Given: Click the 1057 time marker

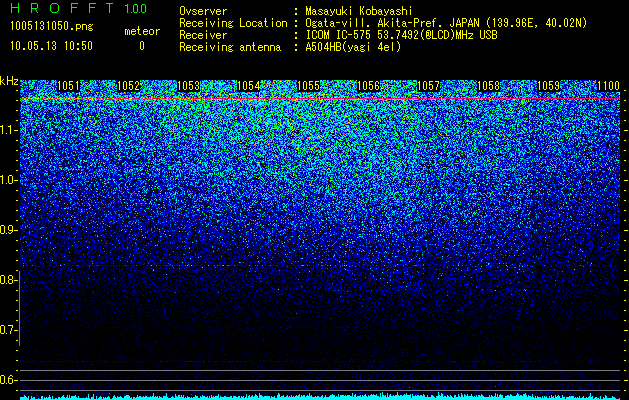Looking at the screenshot, I should [428, 86].
